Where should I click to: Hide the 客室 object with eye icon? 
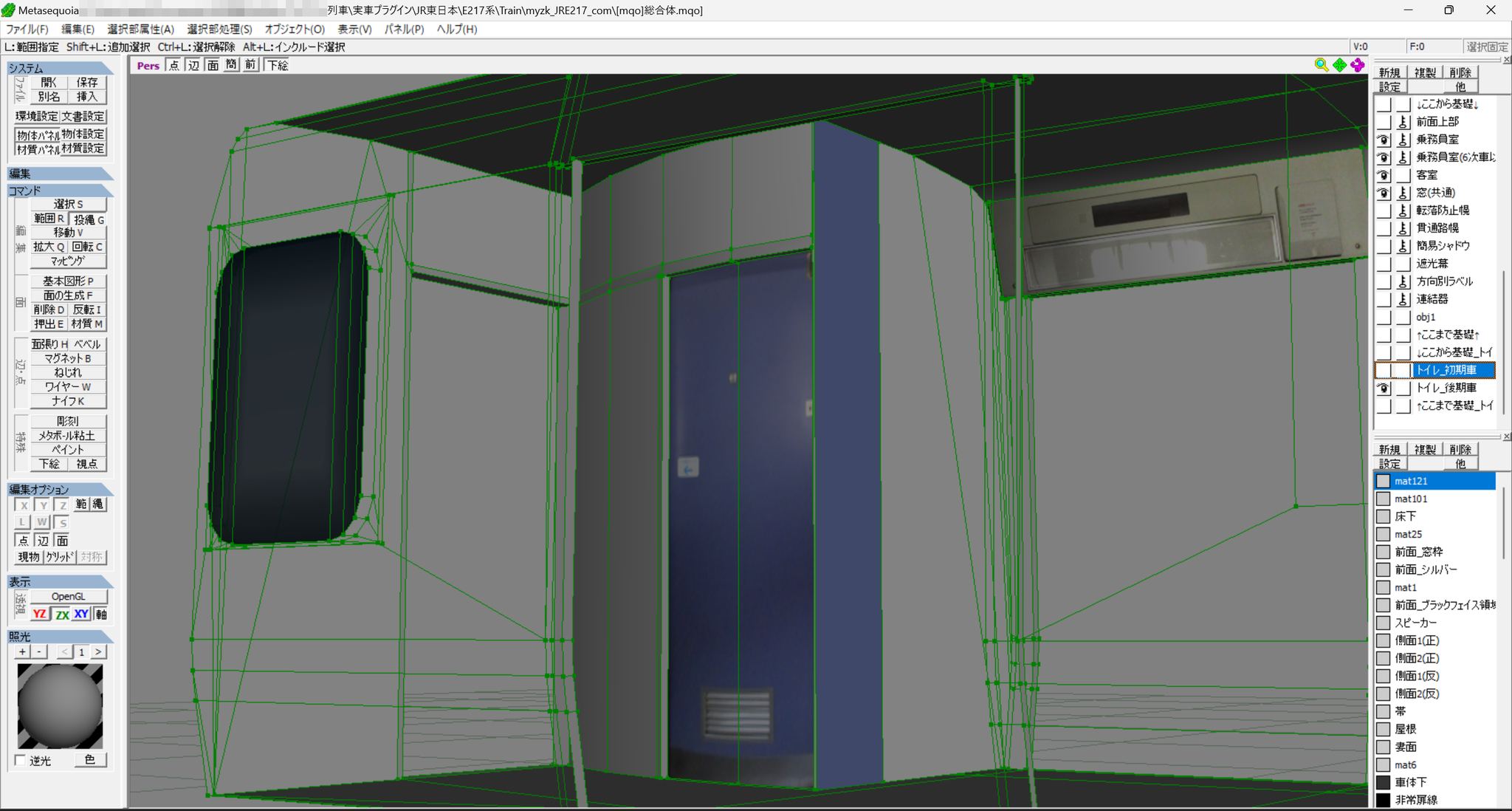point(1384,175)
